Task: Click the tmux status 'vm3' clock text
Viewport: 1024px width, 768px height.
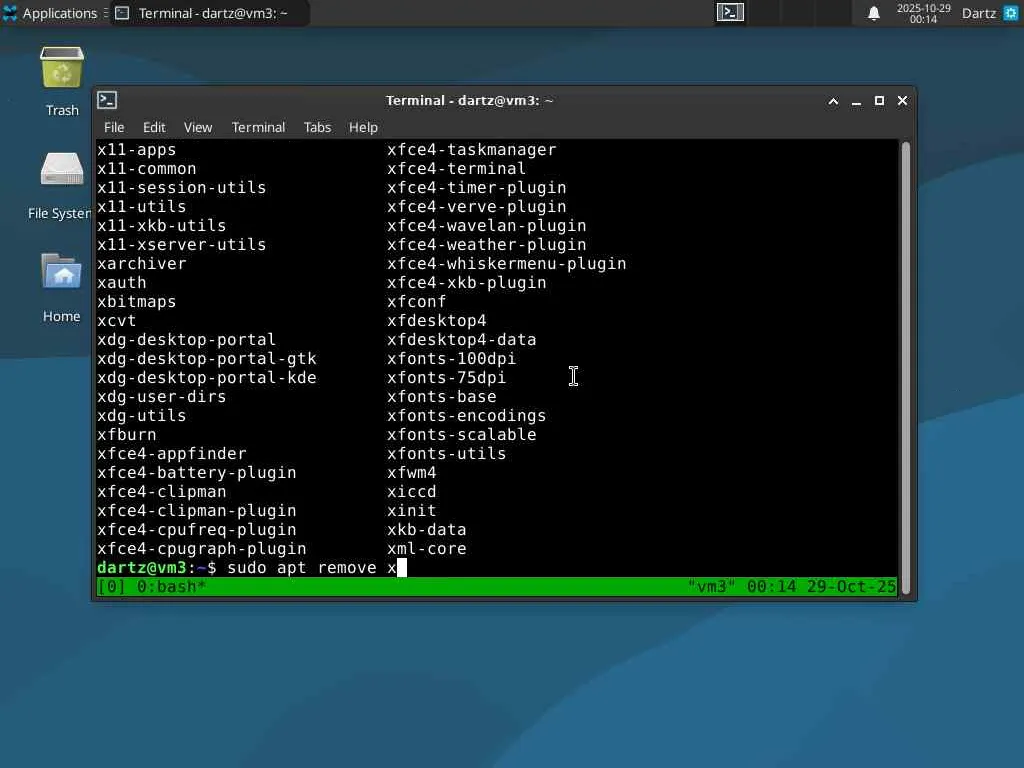Action: (792, 586)
